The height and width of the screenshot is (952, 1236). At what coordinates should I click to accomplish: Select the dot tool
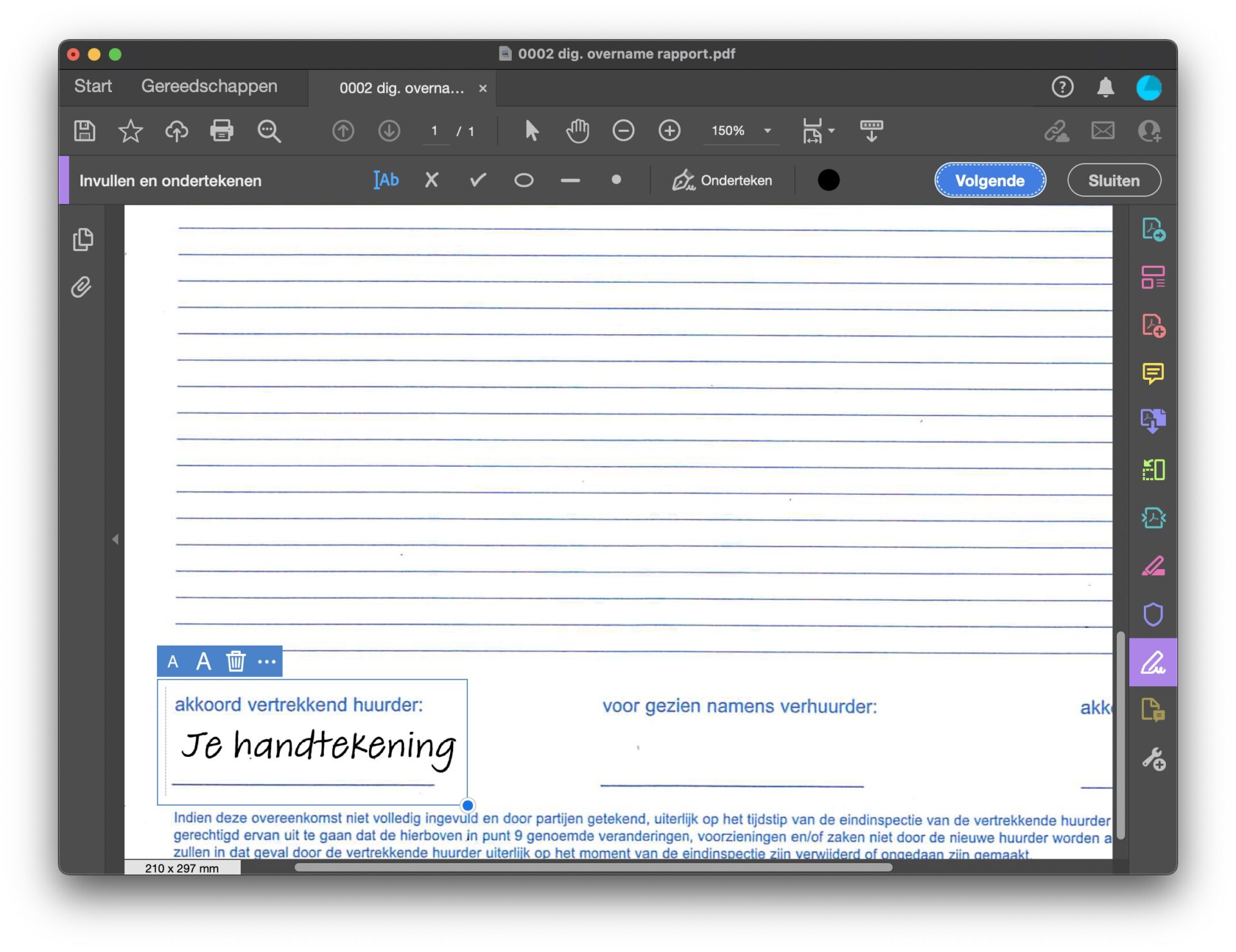point(616,180)
